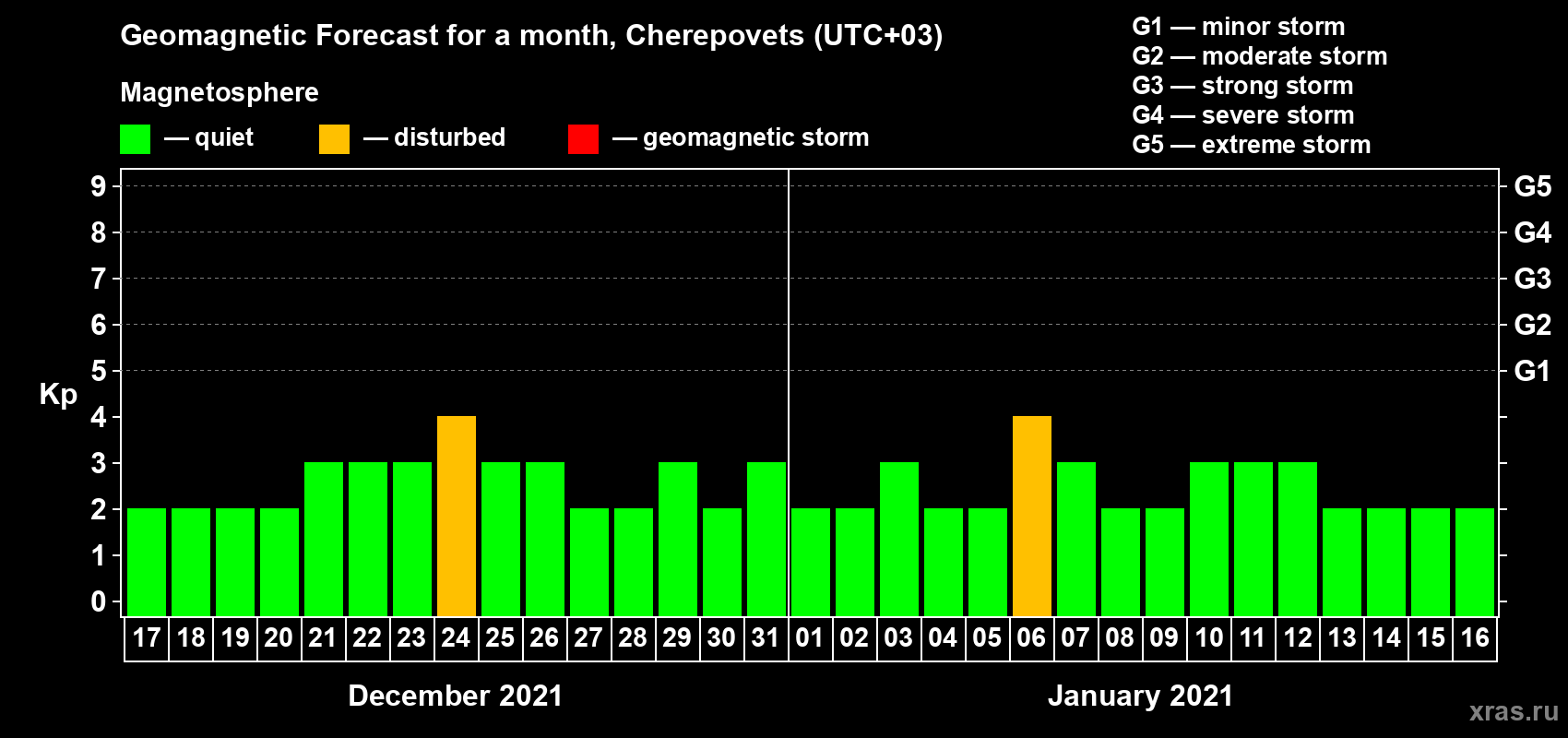Image resolution: width=1568 pixels, height=738 pixels.
Task: Click the disturbed legend label
Action: pyautogui.click(x=450, y=137)
